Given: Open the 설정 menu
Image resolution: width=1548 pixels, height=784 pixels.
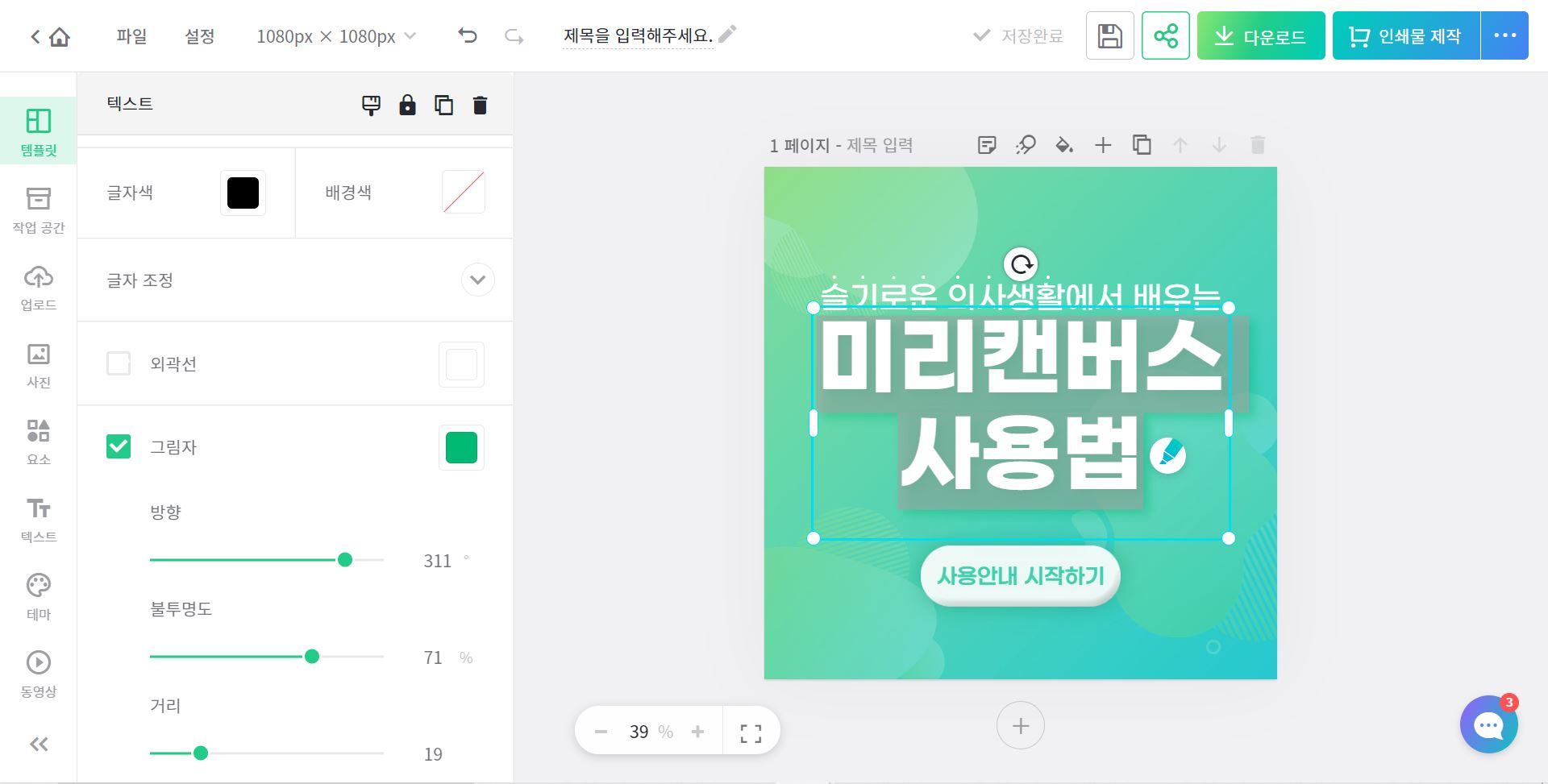Looking at the screenshot, I should [199, 36].
